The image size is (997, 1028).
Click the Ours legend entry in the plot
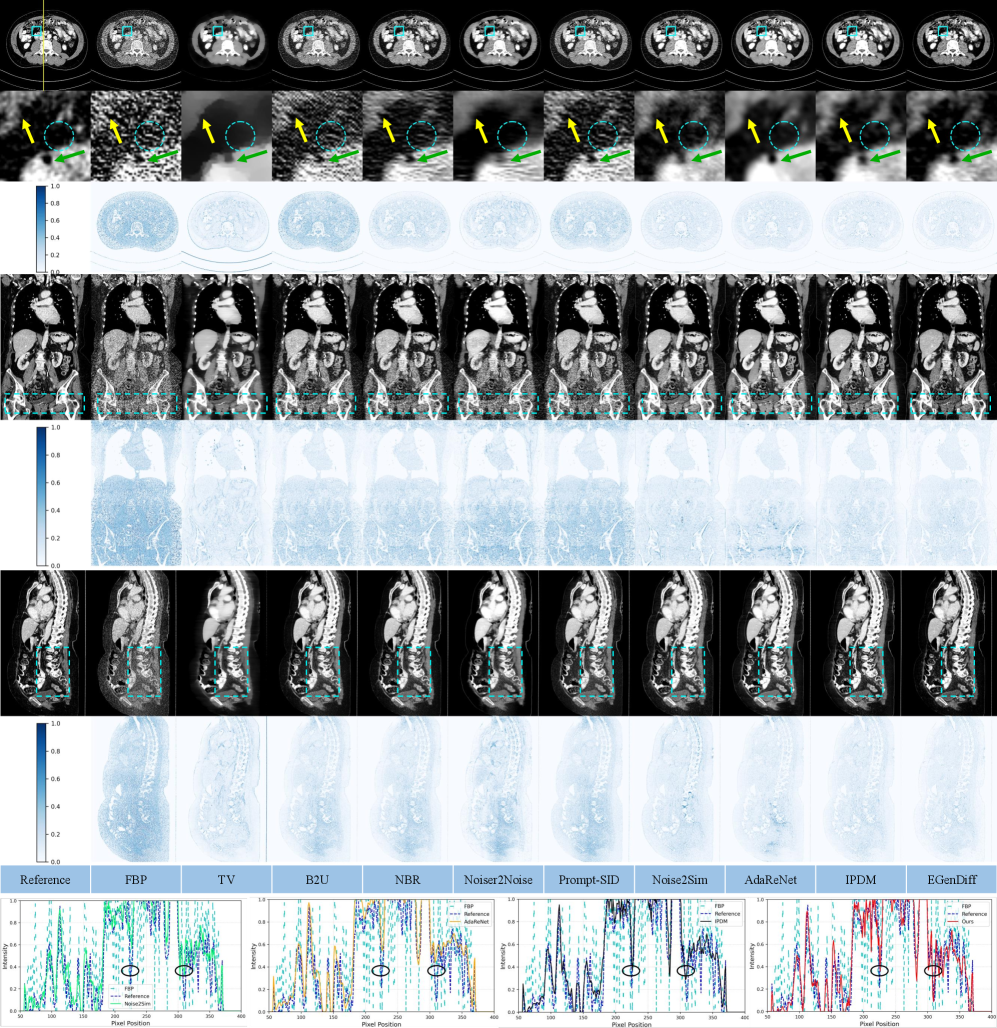tap(961, 921)
